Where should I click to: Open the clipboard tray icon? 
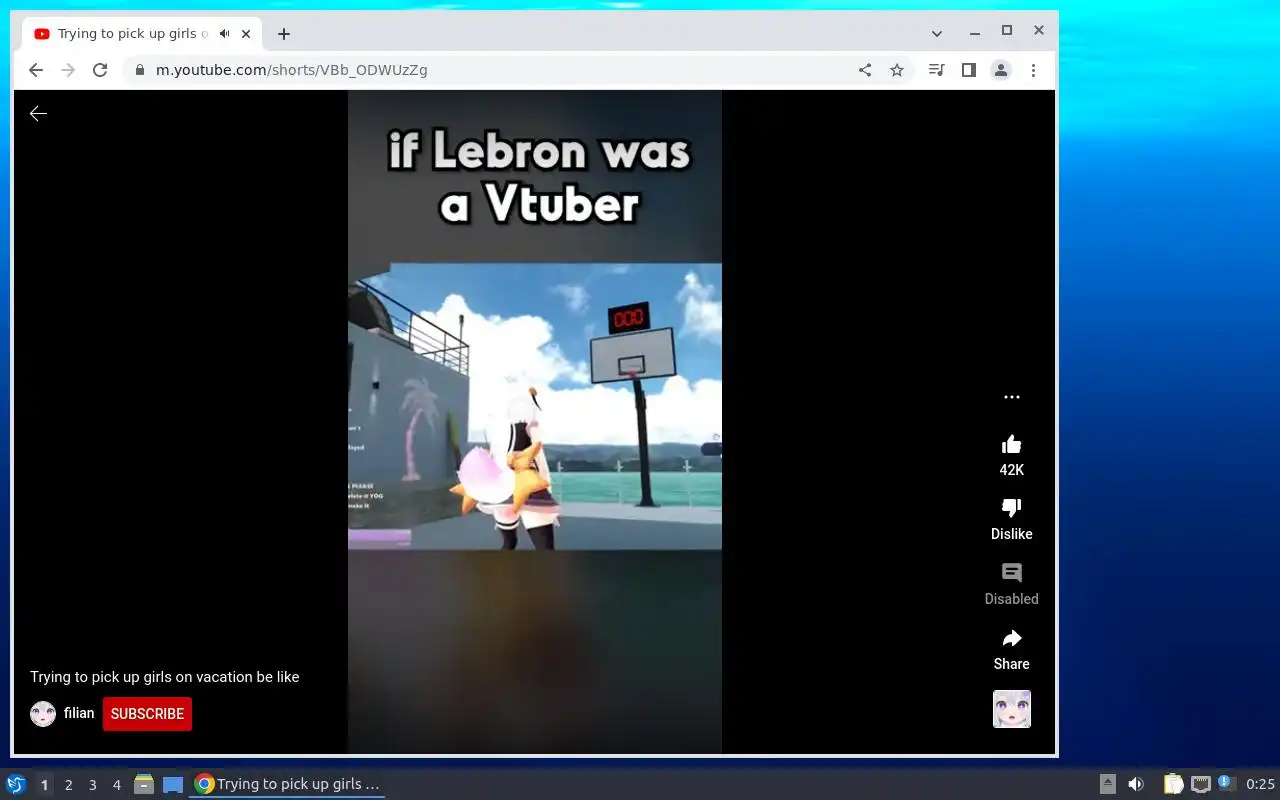(x=1173, y=784)
